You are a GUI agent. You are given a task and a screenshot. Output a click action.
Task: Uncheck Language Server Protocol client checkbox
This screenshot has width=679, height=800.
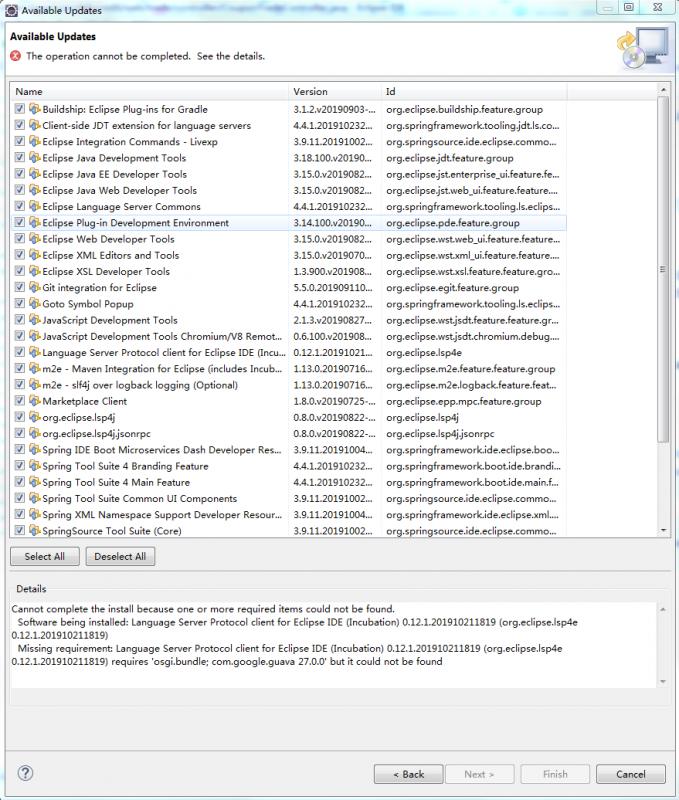tap(19, 352)
